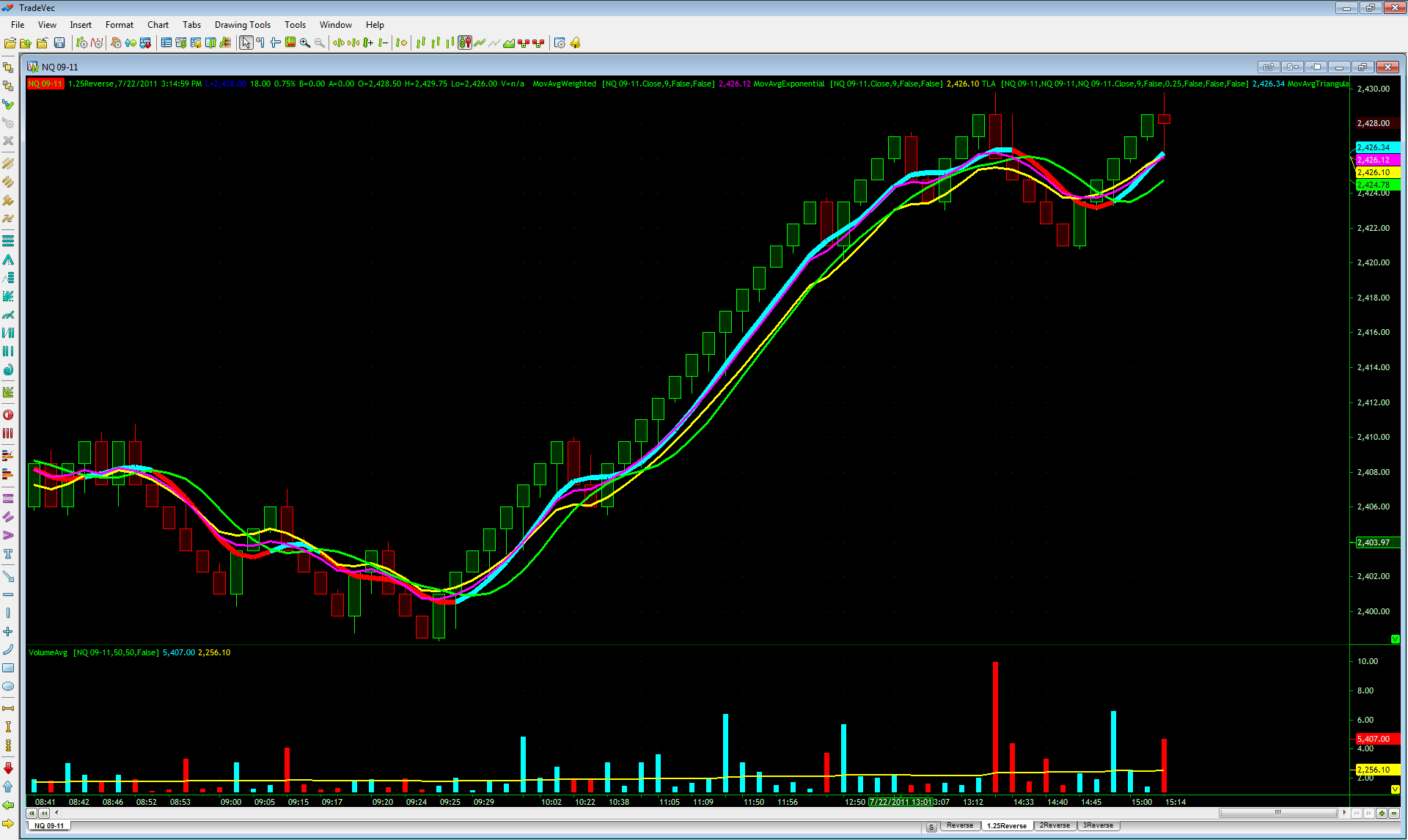This screenshot has height=840, width=1408.
Task: Open the File menu
Action: [x=18, y=25]
